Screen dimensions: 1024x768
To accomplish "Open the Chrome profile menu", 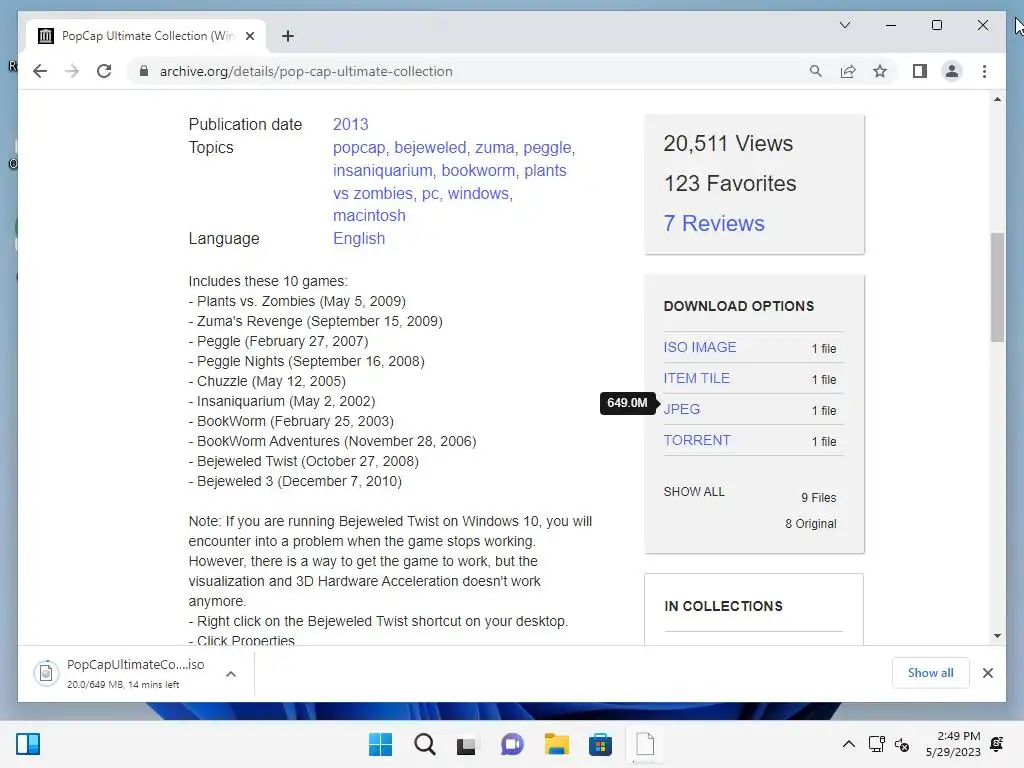I will pos(952,71).
